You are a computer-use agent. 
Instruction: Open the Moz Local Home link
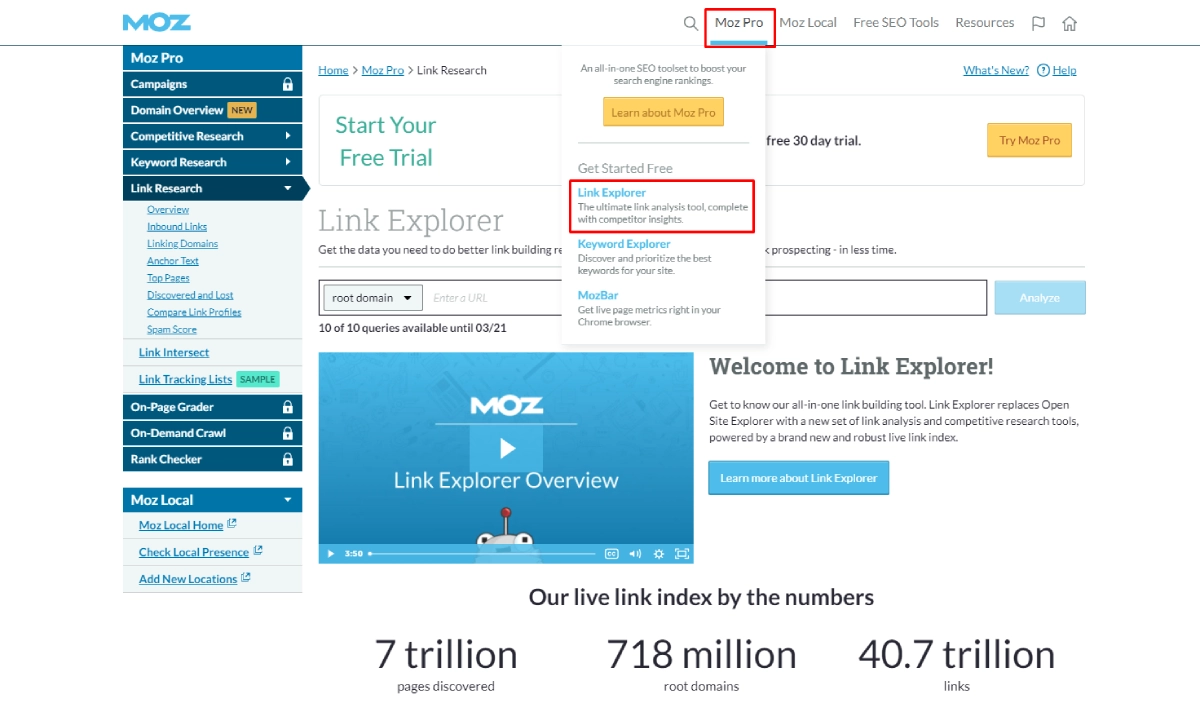click(181, 525)
